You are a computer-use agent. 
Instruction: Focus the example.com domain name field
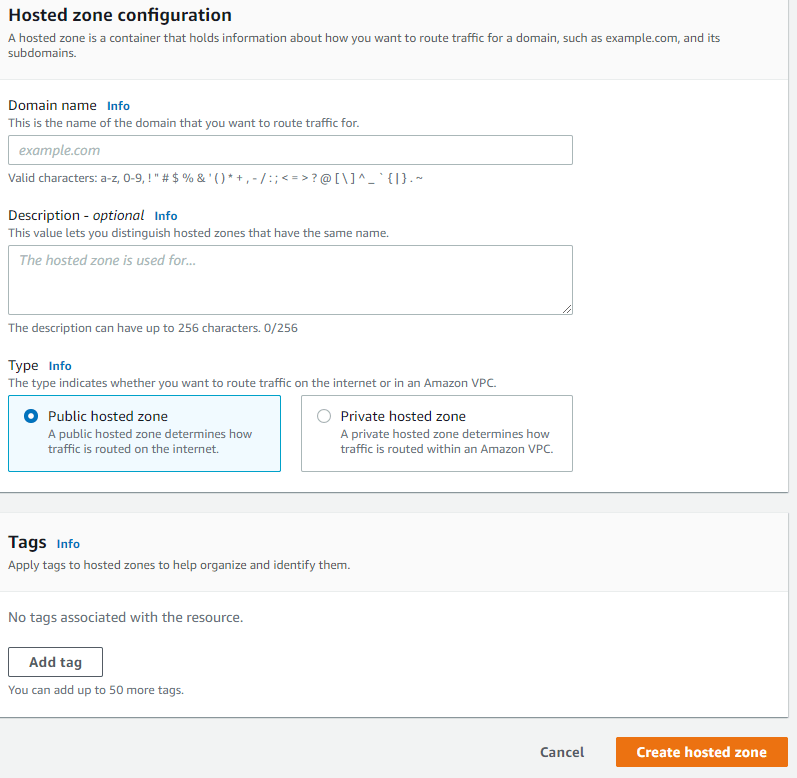coord(290,150)
